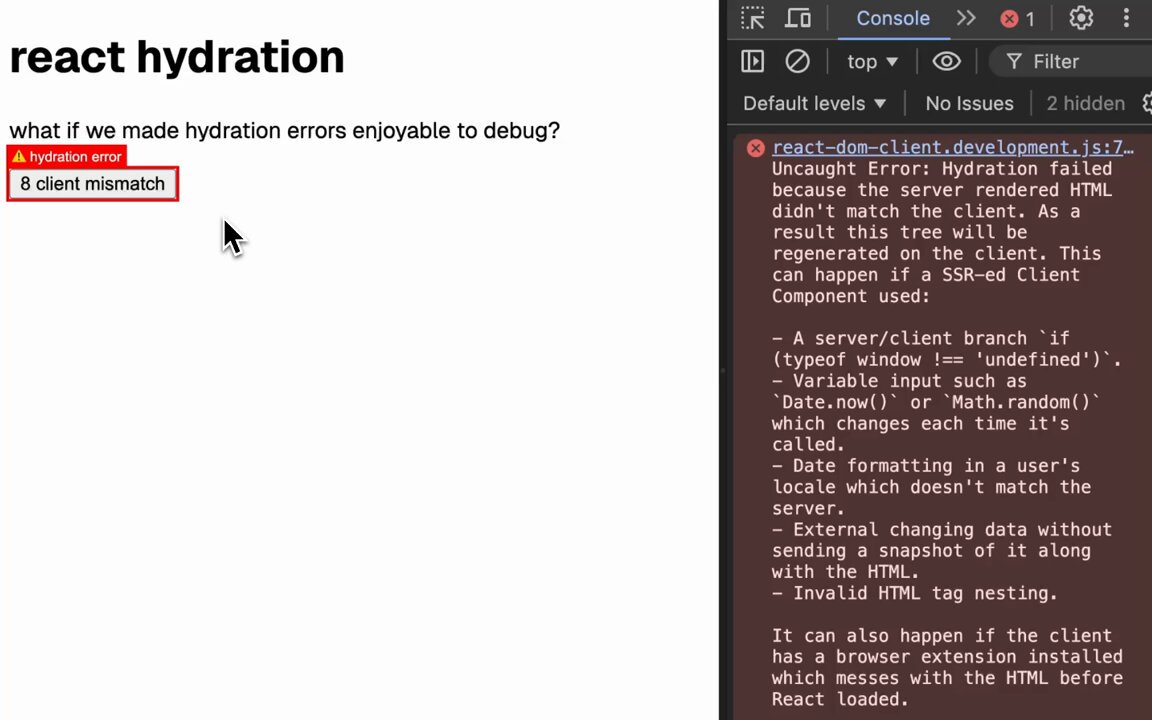Toggle the console sidebar panel icon

(752, 62)
